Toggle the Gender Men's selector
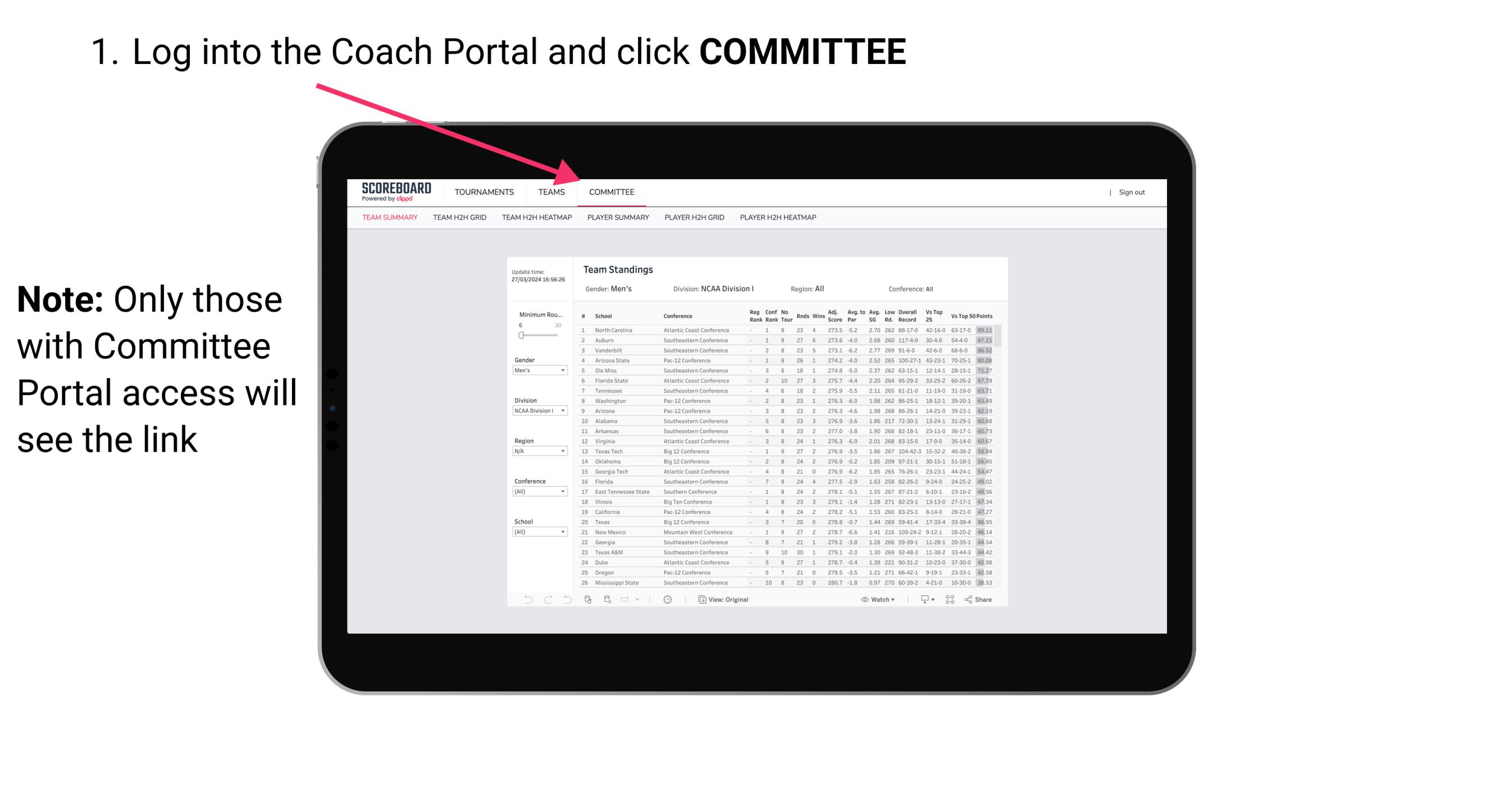 [540, 371]
